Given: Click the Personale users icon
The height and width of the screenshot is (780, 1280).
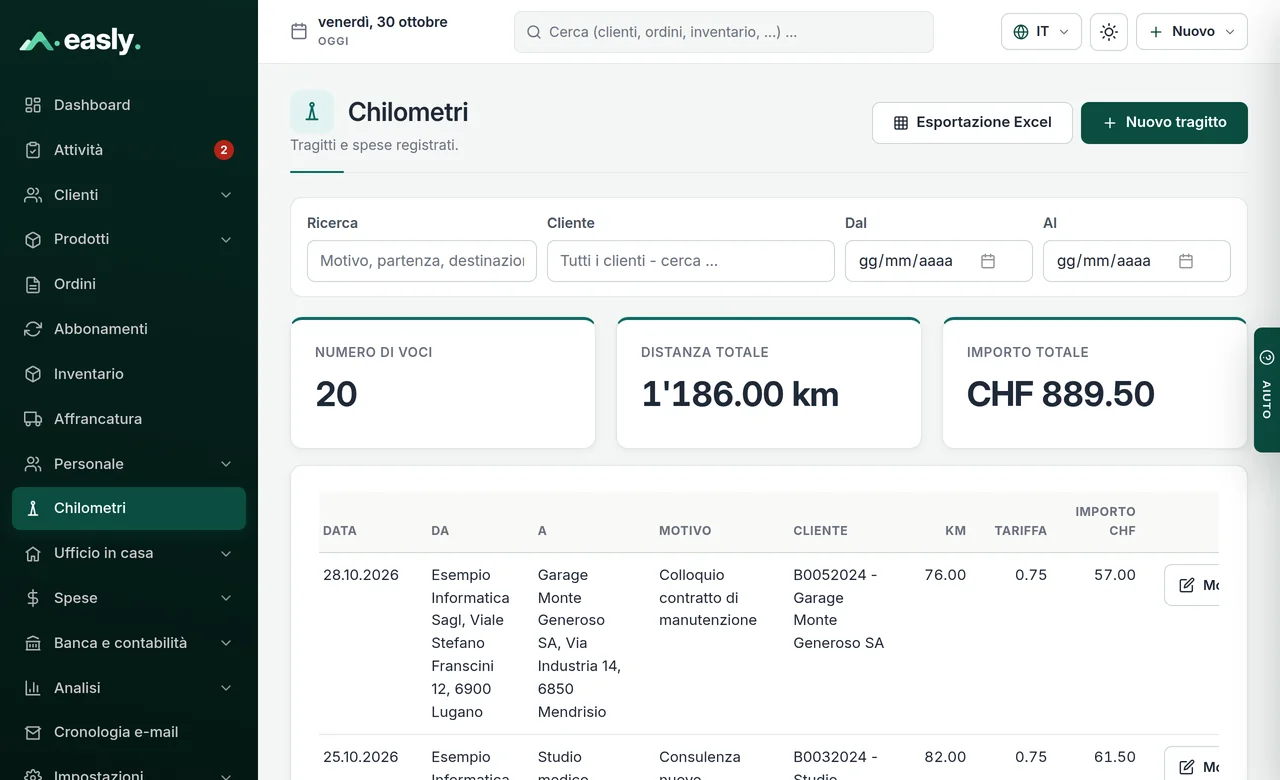Looking at the screenshot, I should point(33,464).
